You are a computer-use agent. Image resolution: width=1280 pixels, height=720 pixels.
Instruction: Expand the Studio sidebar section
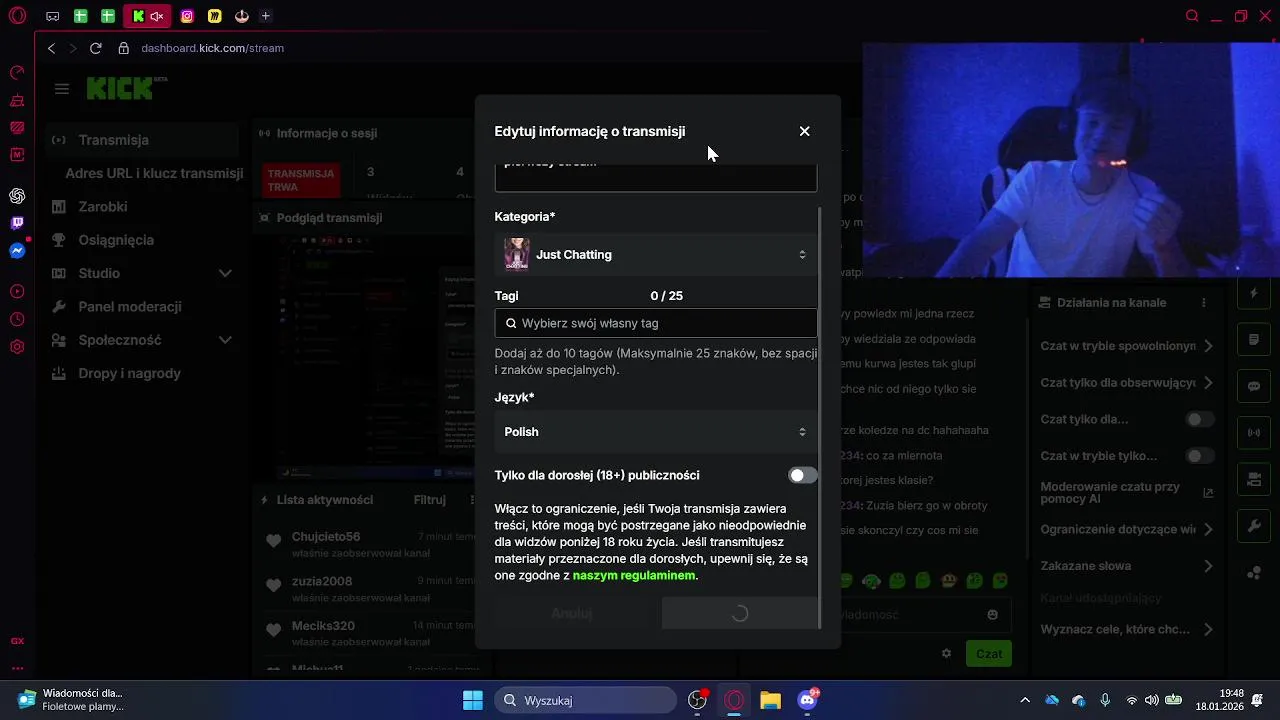(x=225, y=273)
